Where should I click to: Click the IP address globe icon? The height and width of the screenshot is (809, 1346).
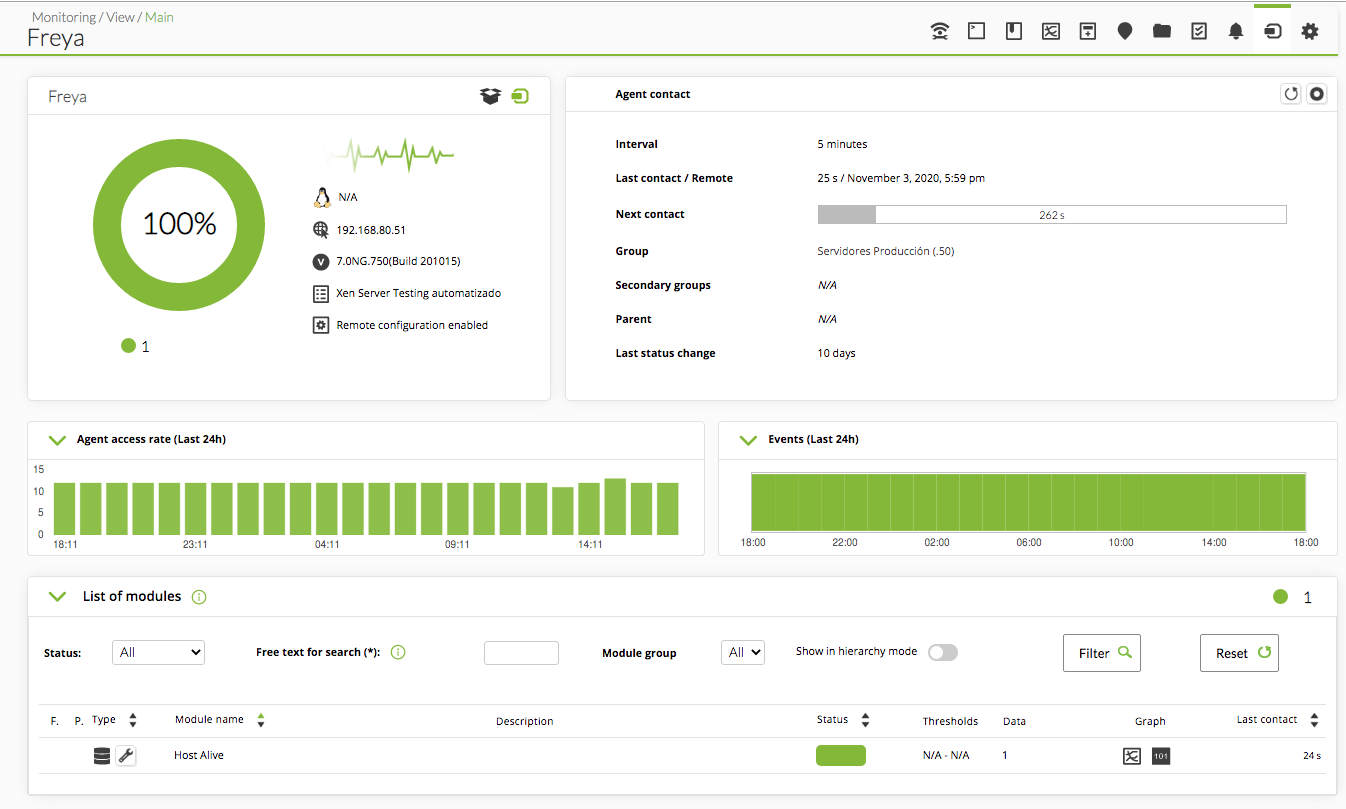(x=321, y=229)
